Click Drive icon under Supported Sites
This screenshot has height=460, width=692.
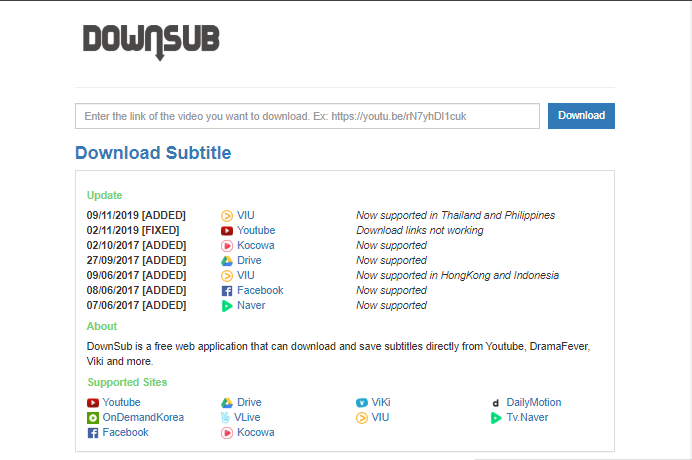[226, 403]
